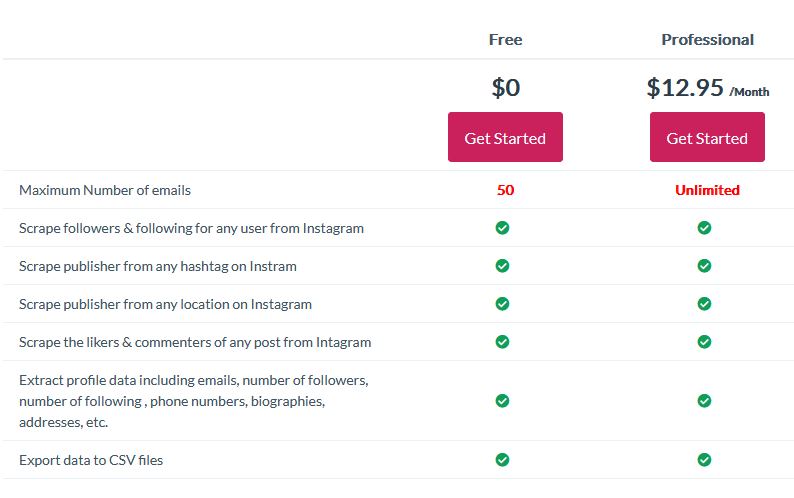This screenshot has width=794, height=498.
Task: Click Free checkmark for hashtag publisher scraping
Action: coord(502,266)
